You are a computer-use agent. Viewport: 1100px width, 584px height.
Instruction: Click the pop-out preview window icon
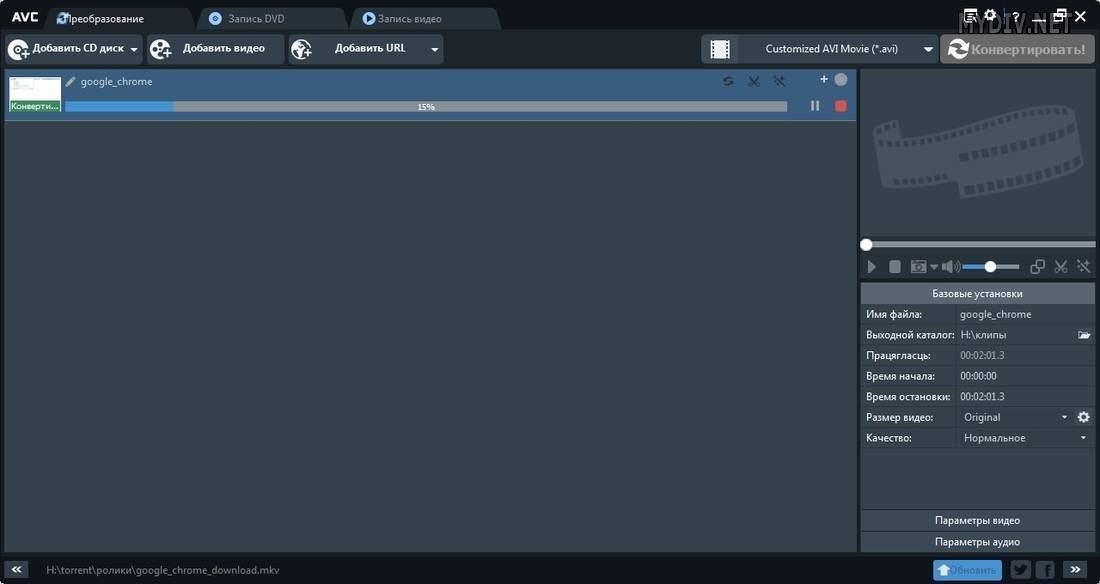click(x=1037, y=267)
